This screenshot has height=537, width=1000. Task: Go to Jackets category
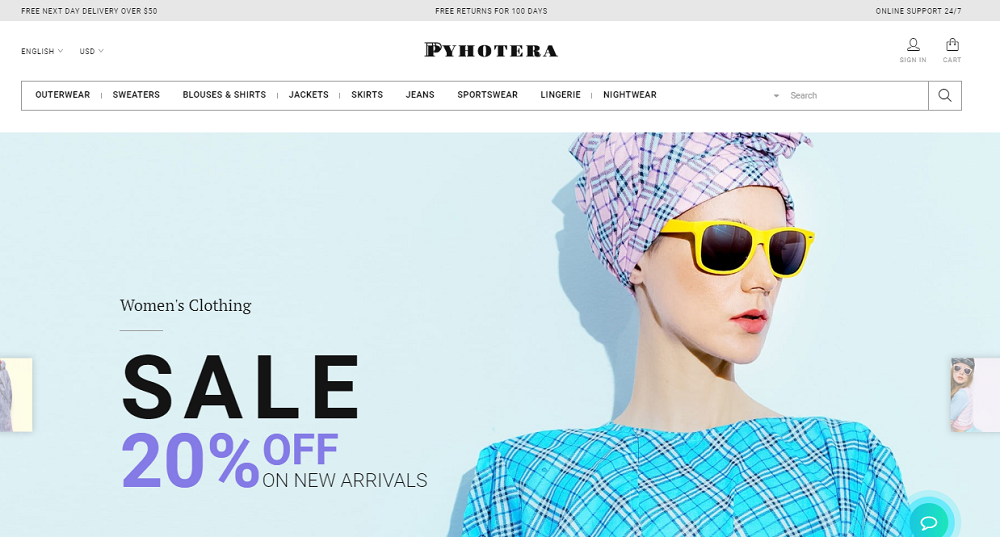pos(309,94)
